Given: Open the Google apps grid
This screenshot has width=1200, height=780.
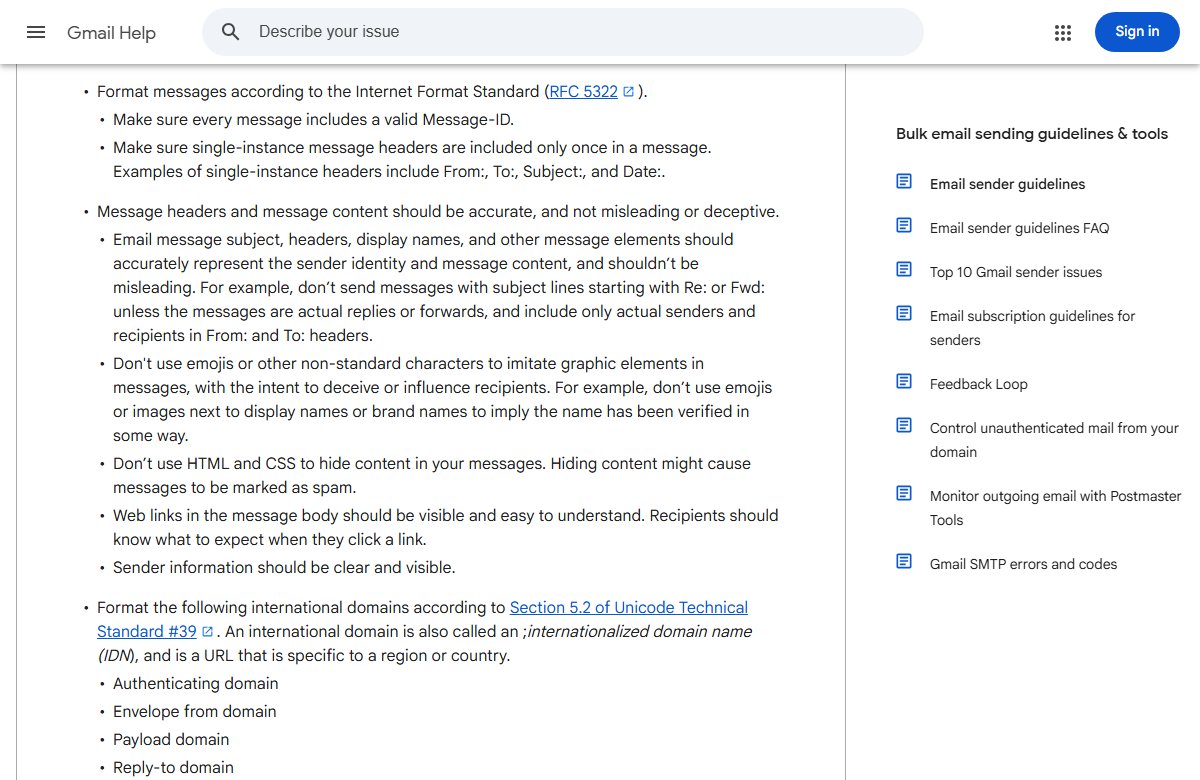Looking at the screenshot, I should 1063,32.
